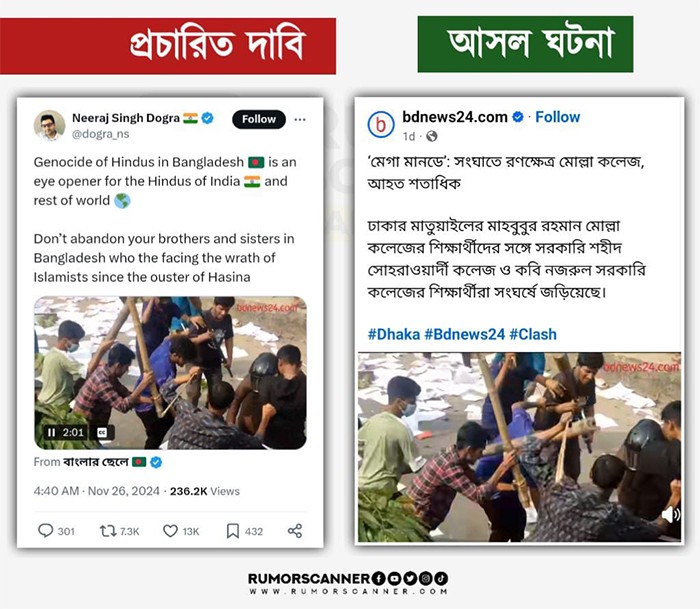Viewport: 700px width, 609px height.
Task: Open the three-dot more options menu
Action: click(300, 119)
